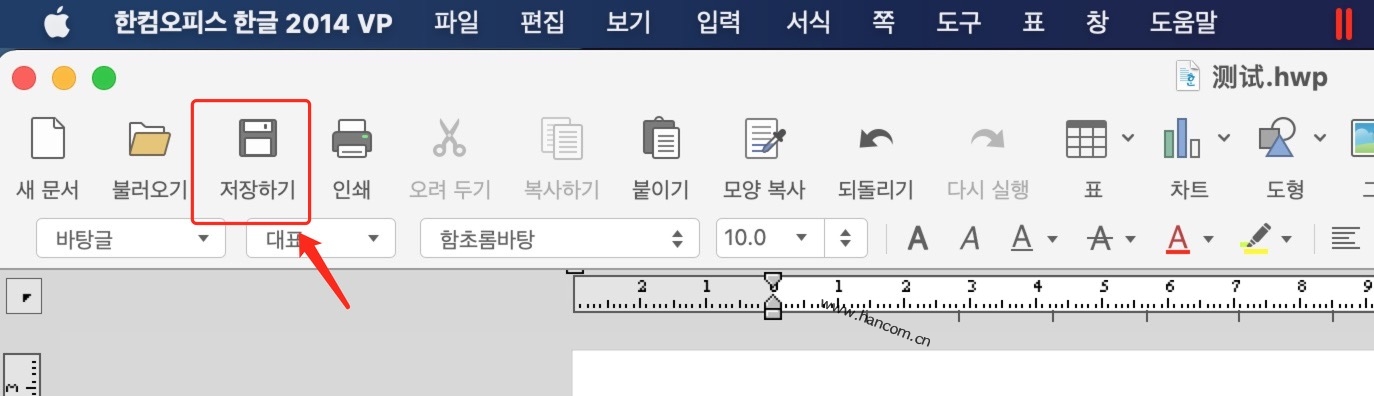Save document using 저장하기 floppy icon

pos(257,138)
